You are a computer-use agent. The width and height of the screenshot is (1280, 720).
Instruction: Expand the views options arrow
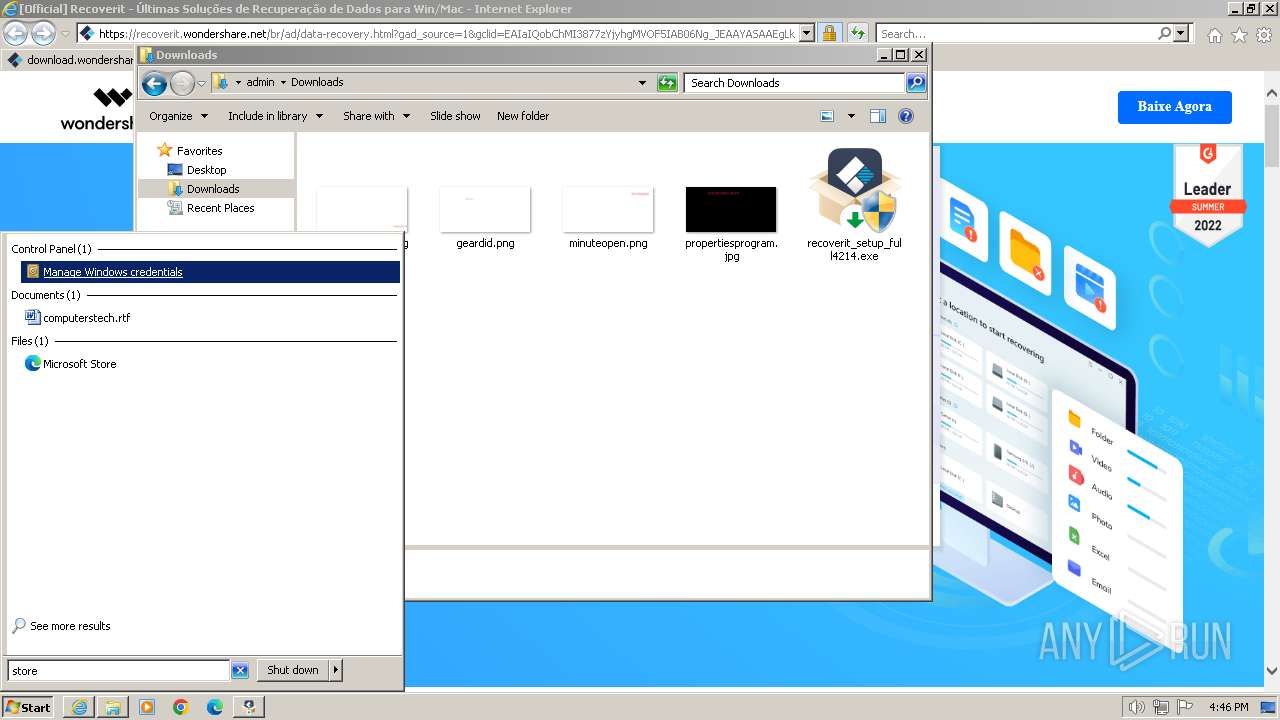point(851,116)
